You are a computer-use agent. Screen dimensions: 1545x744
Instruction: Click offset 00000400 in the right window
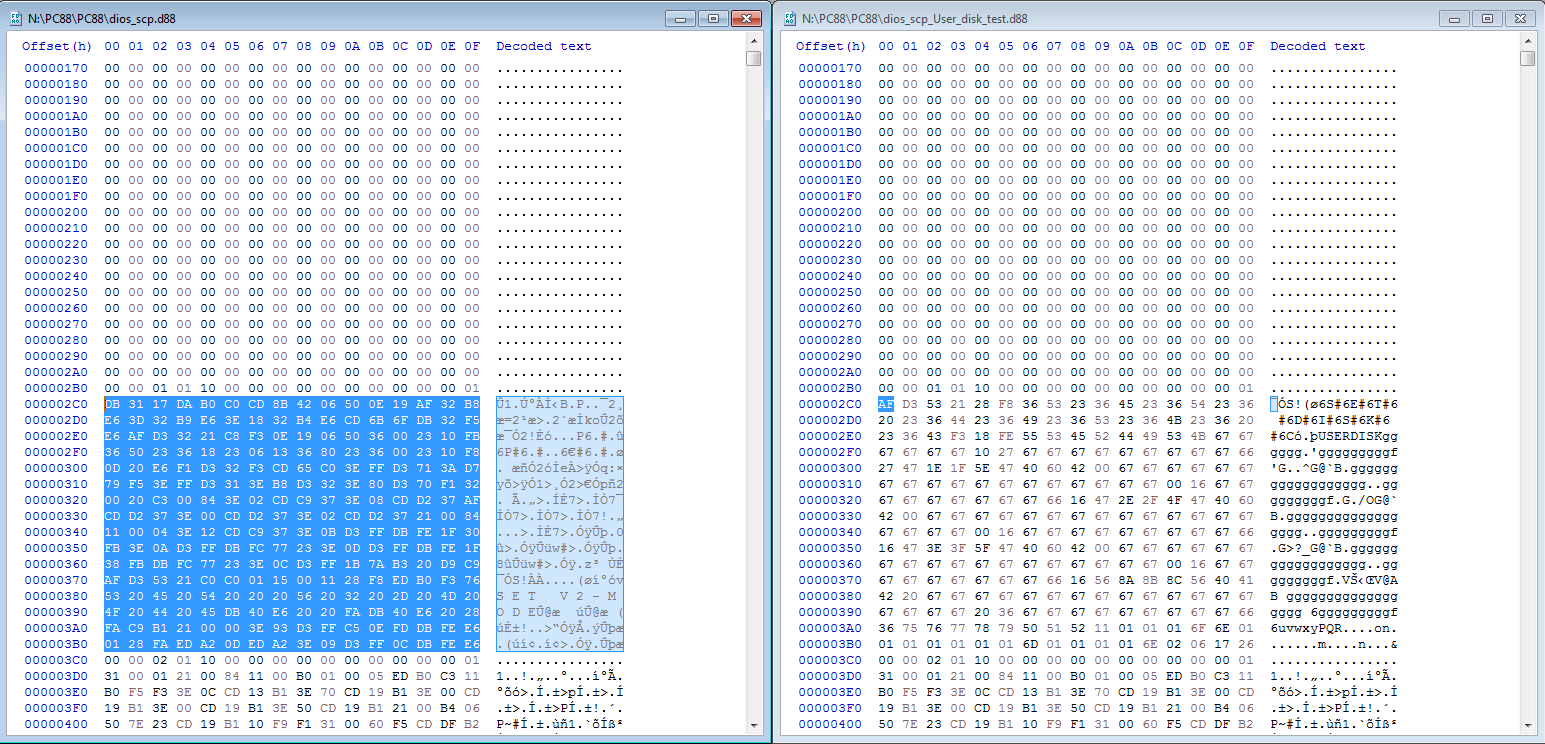830,724
